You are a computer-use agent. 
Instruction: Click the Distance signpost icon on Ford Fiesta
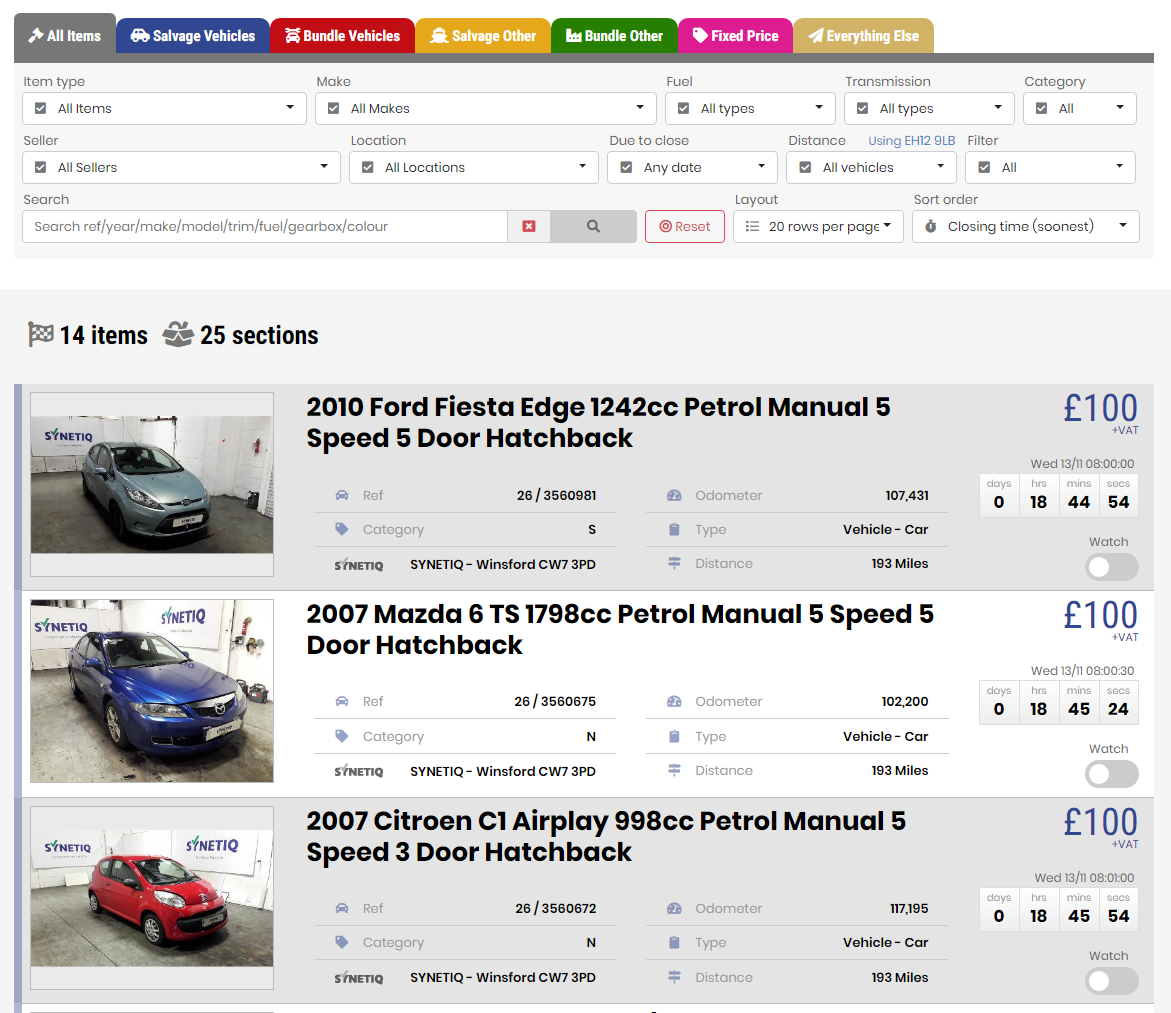[x=674, y=563]
